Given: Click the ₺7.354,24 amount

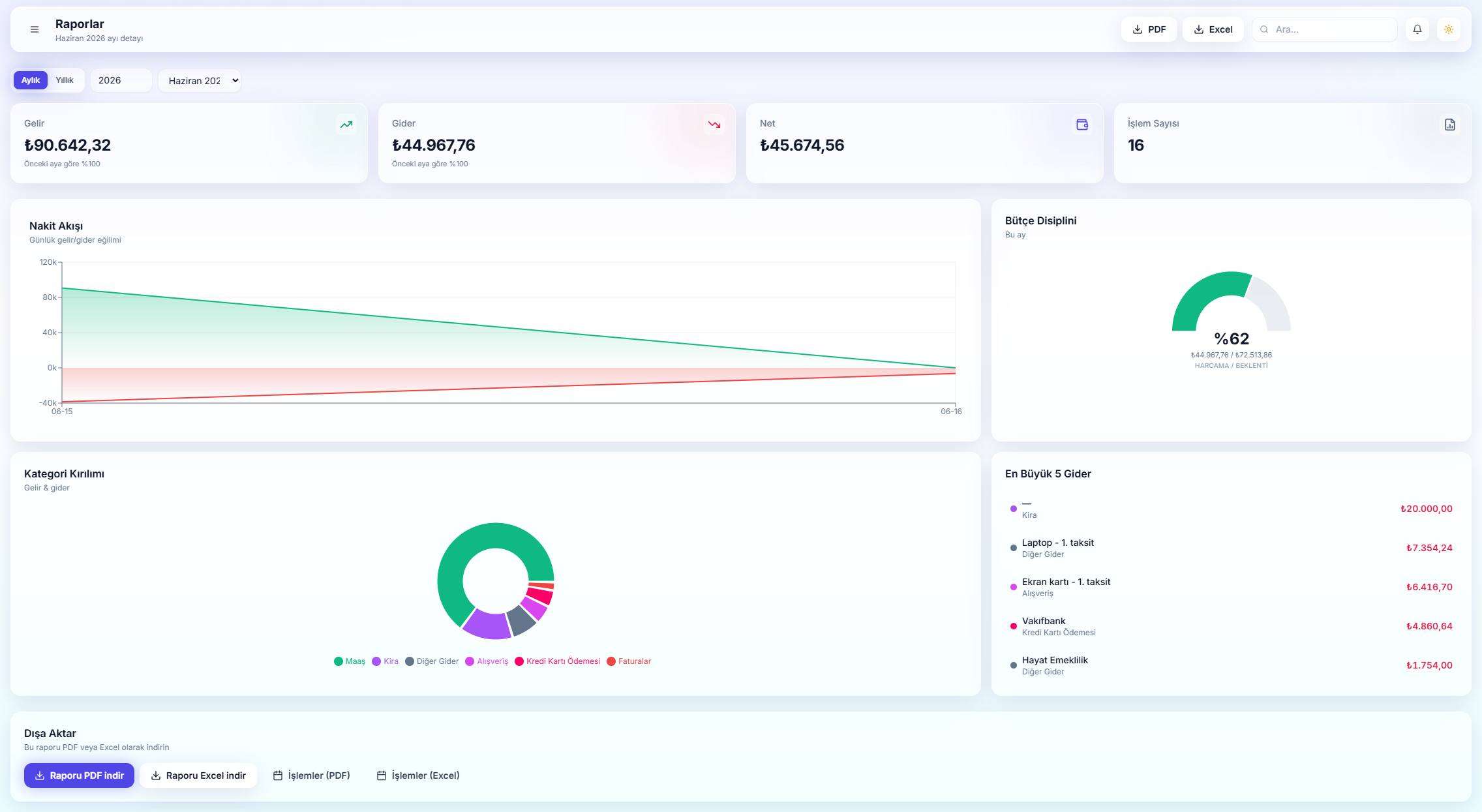Looking at the screenshot, I should pyautogui.click(x=1429, y=548).
